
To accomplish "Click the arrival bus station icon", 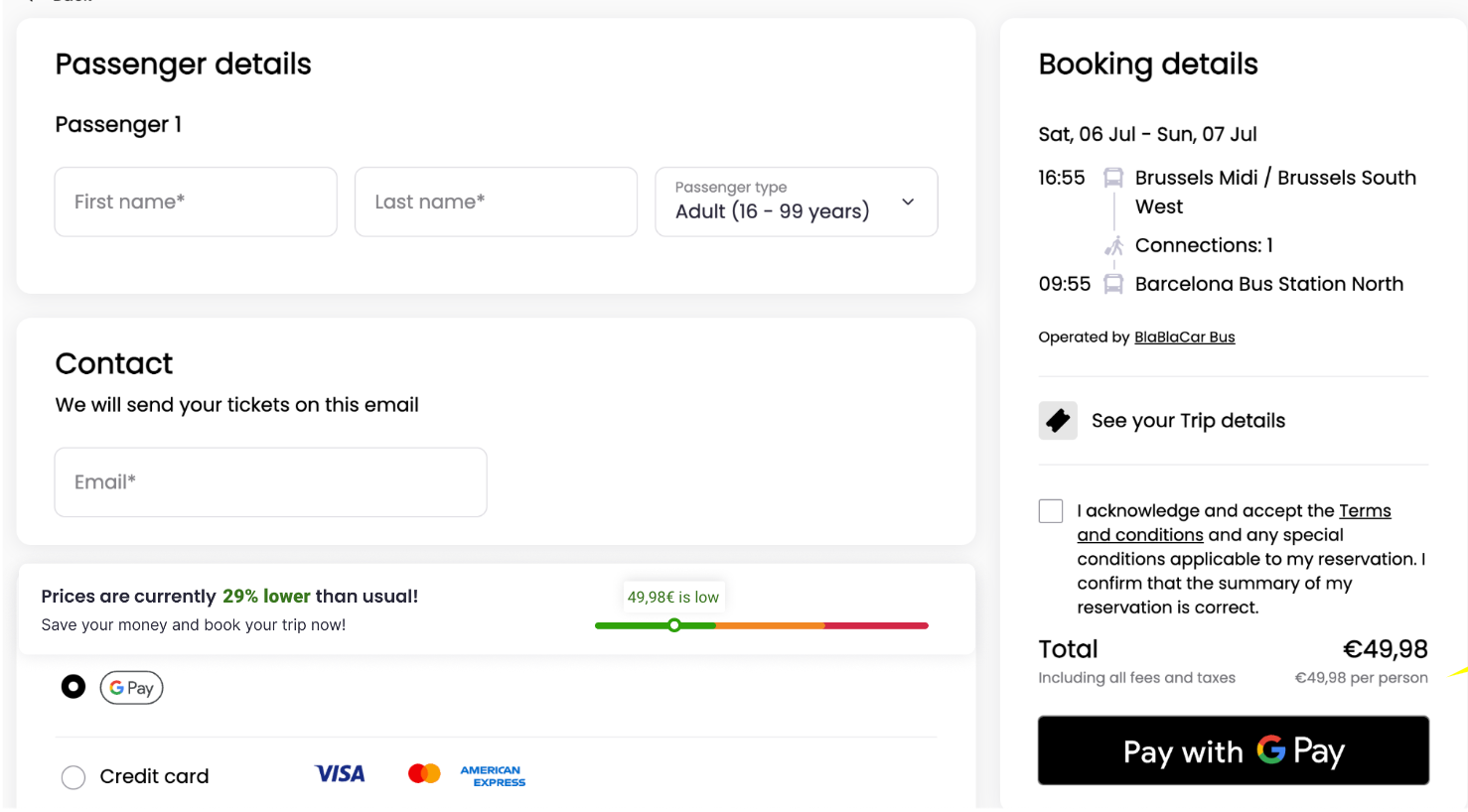I will pos(1113,285).
